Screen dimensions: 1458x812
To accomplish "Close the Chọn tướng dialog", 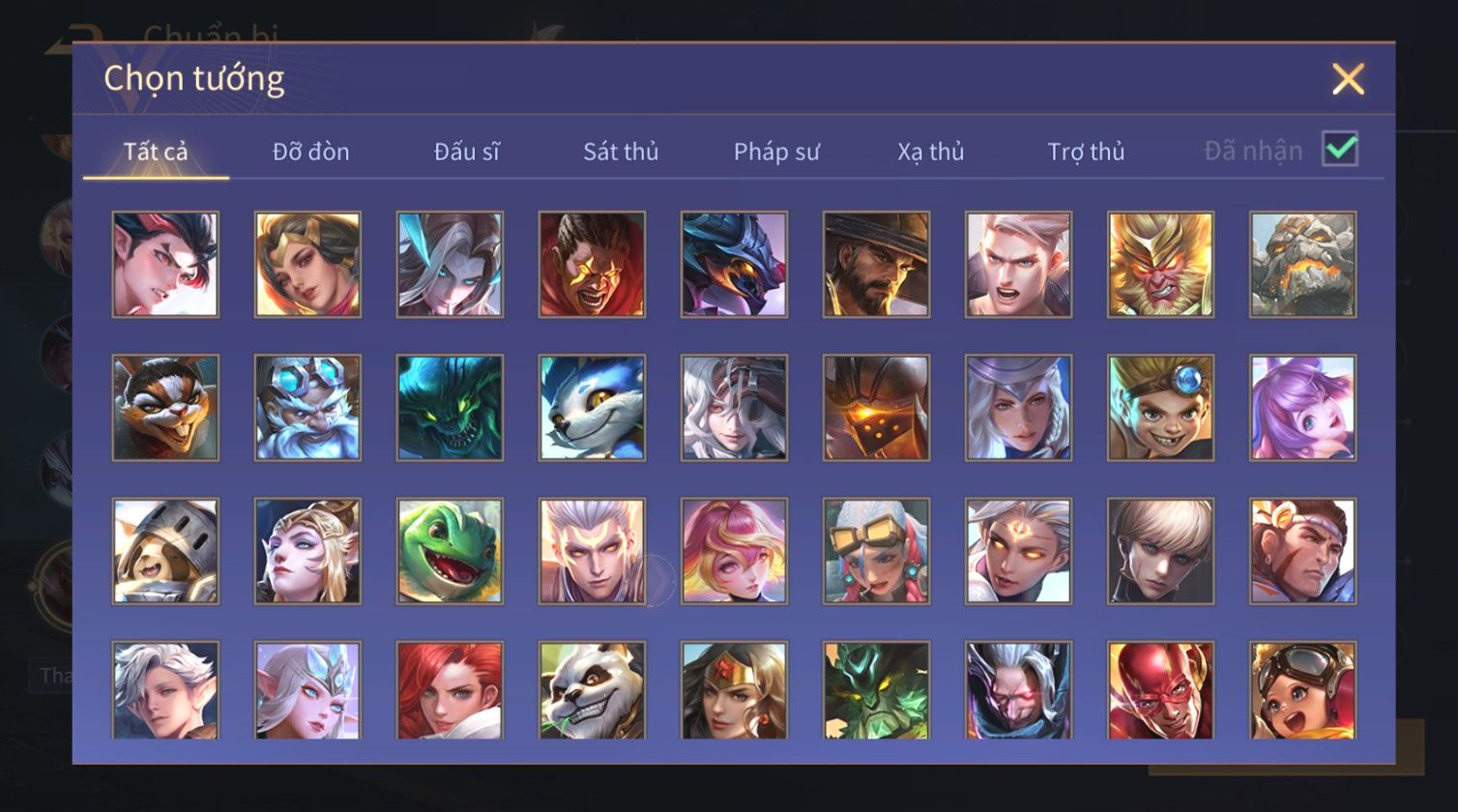I will point(1348,78).
